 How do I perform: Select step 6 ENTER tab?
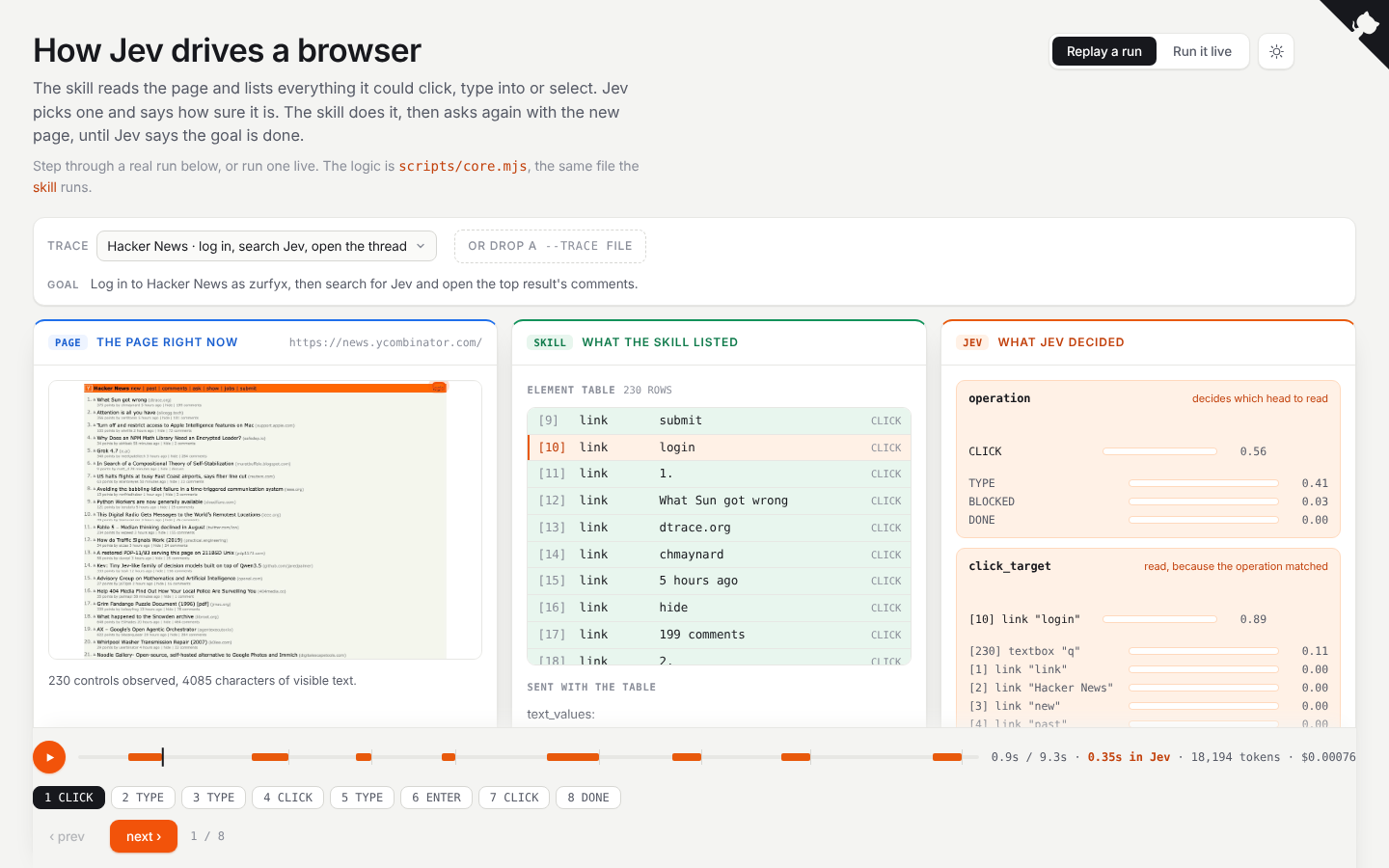(436, 798)
